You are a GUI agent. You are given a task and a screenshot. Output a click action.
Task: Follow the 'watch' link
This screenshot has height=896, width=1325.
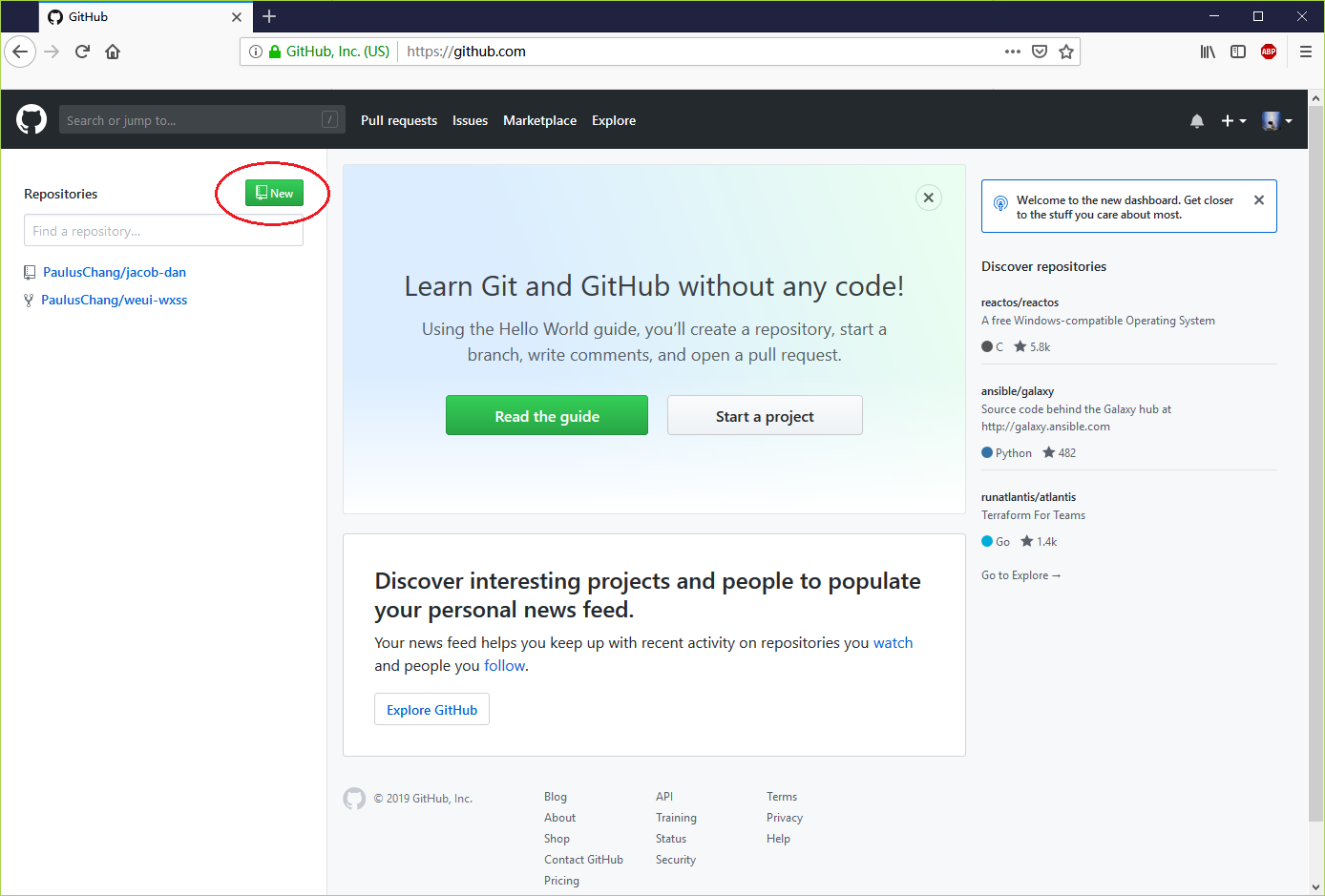tap(894, 643)
